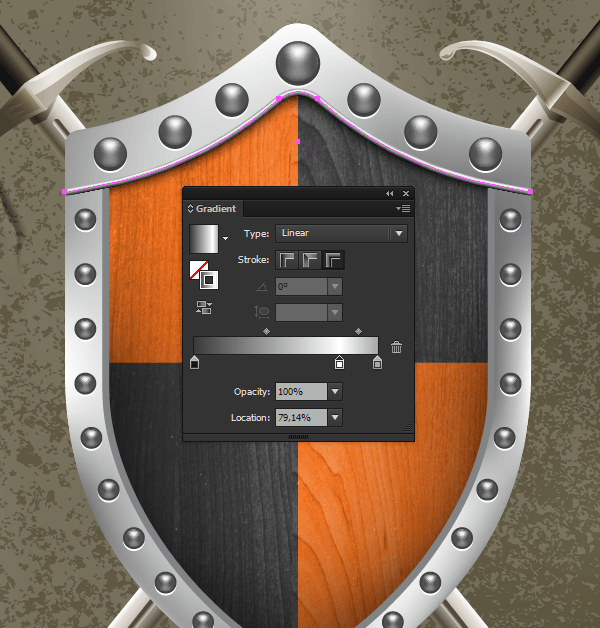Open the Location dropdown arrow
Viewport: 600px width, 628px height.
click(335, 418)
